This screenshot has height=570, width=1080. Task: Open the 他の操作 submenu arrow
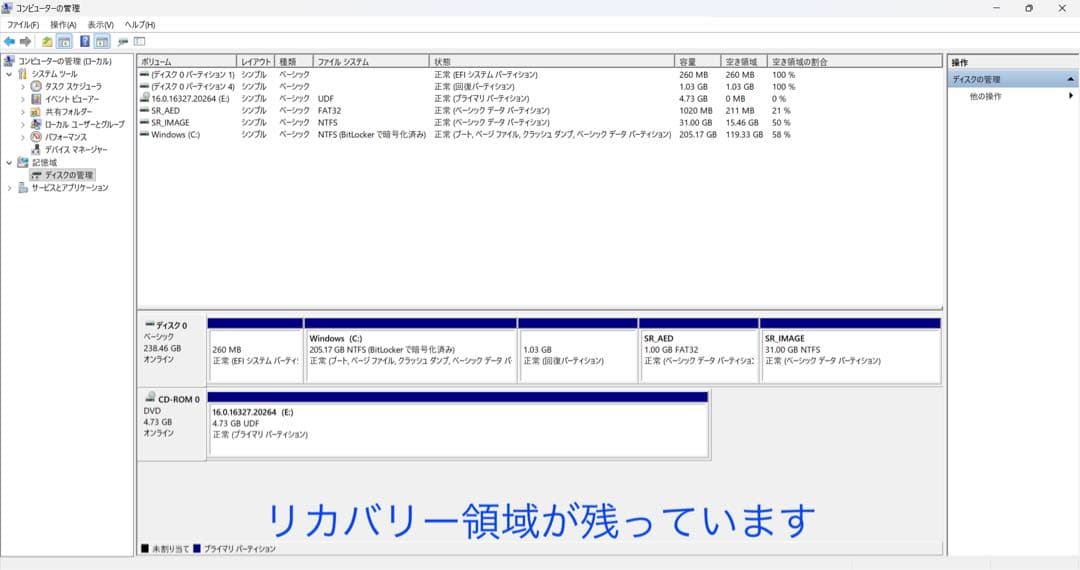[x=1071, y=96]
